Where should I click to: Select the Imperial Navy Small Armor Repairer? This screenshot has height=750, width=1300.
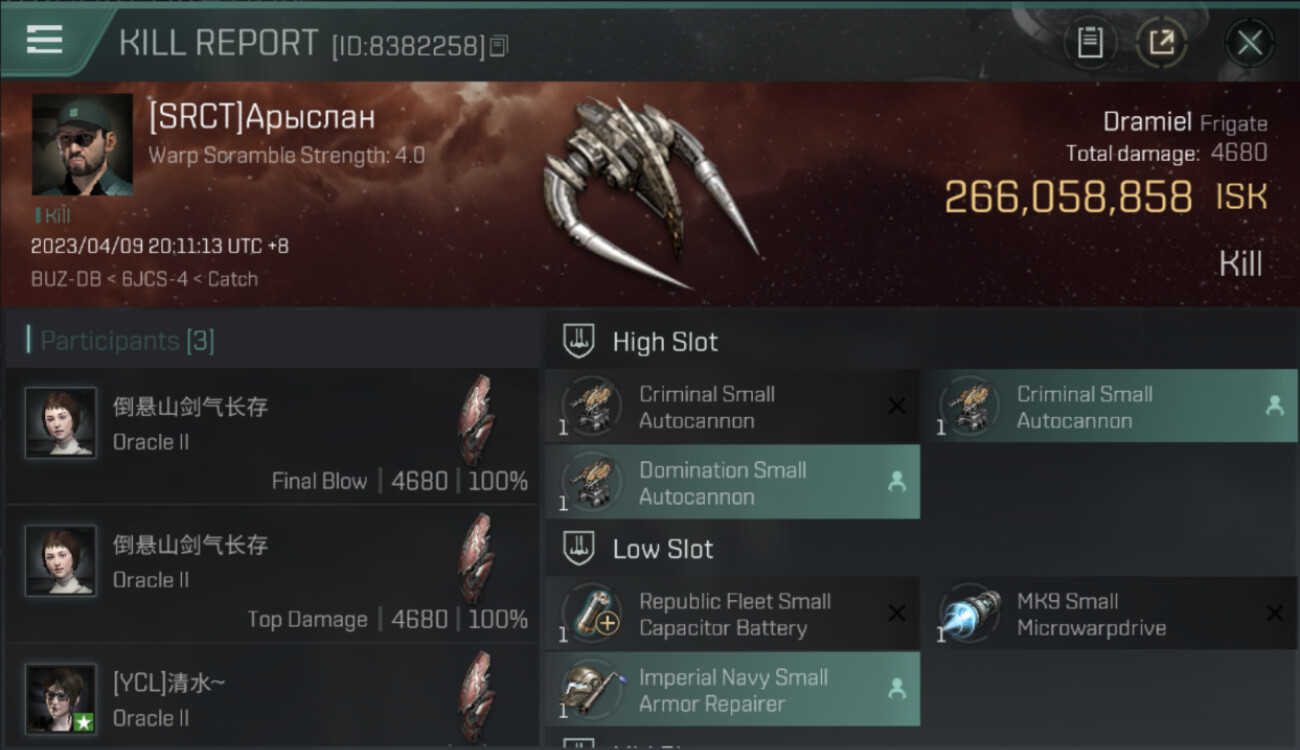(x=732, y=690)
